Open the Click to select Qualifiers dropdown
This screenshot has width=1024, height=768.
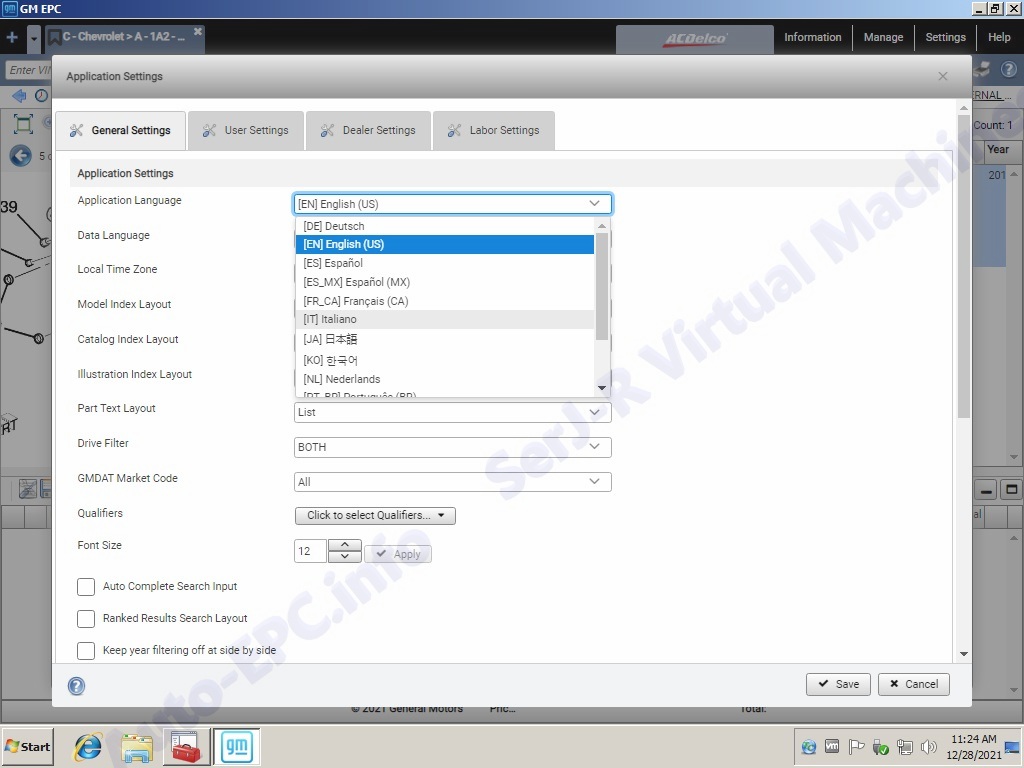pos(375,515)
